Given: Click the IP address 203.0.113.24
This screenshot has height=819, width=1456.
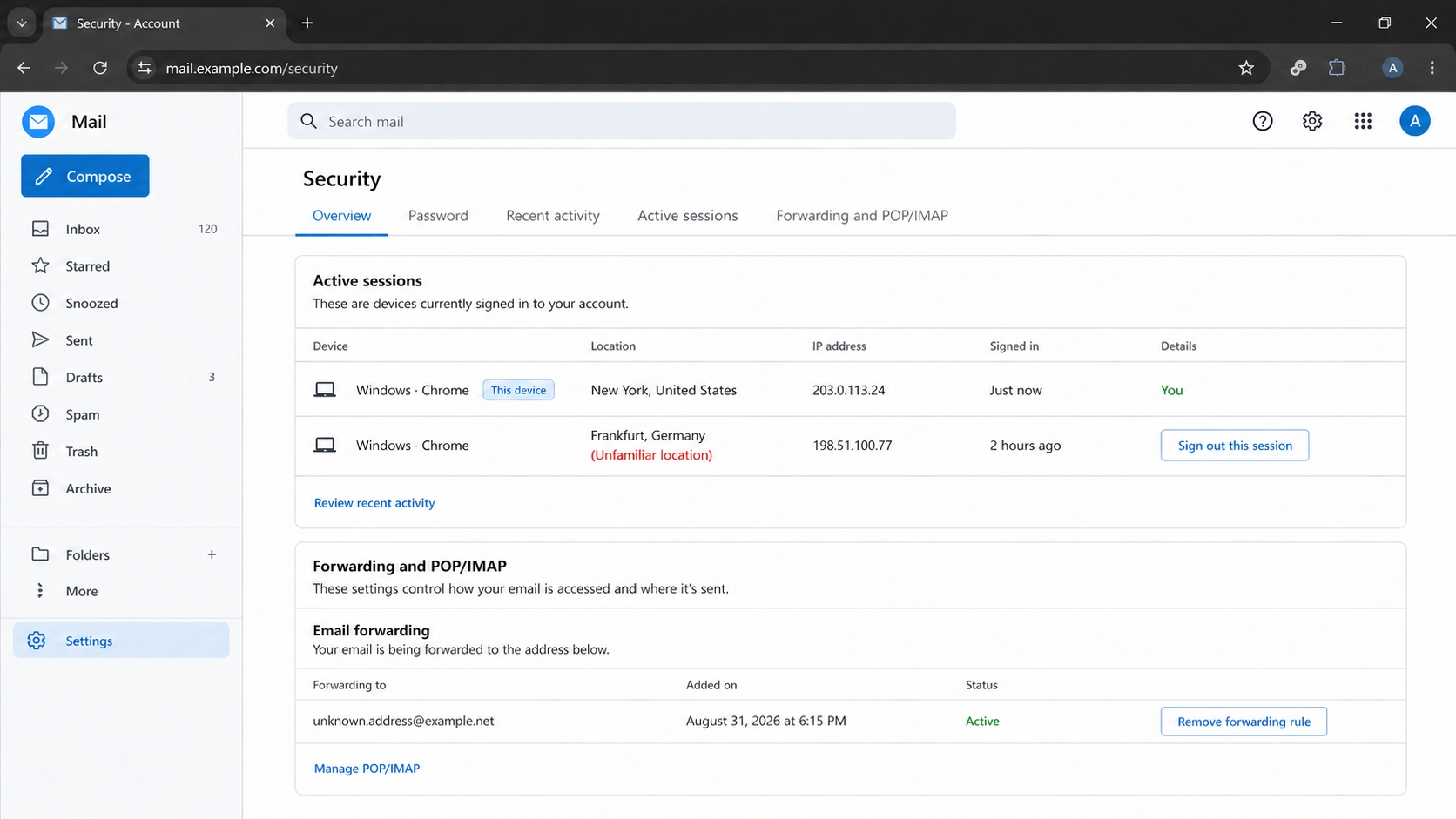Looking at the screenshot, I should click(849, 390).
